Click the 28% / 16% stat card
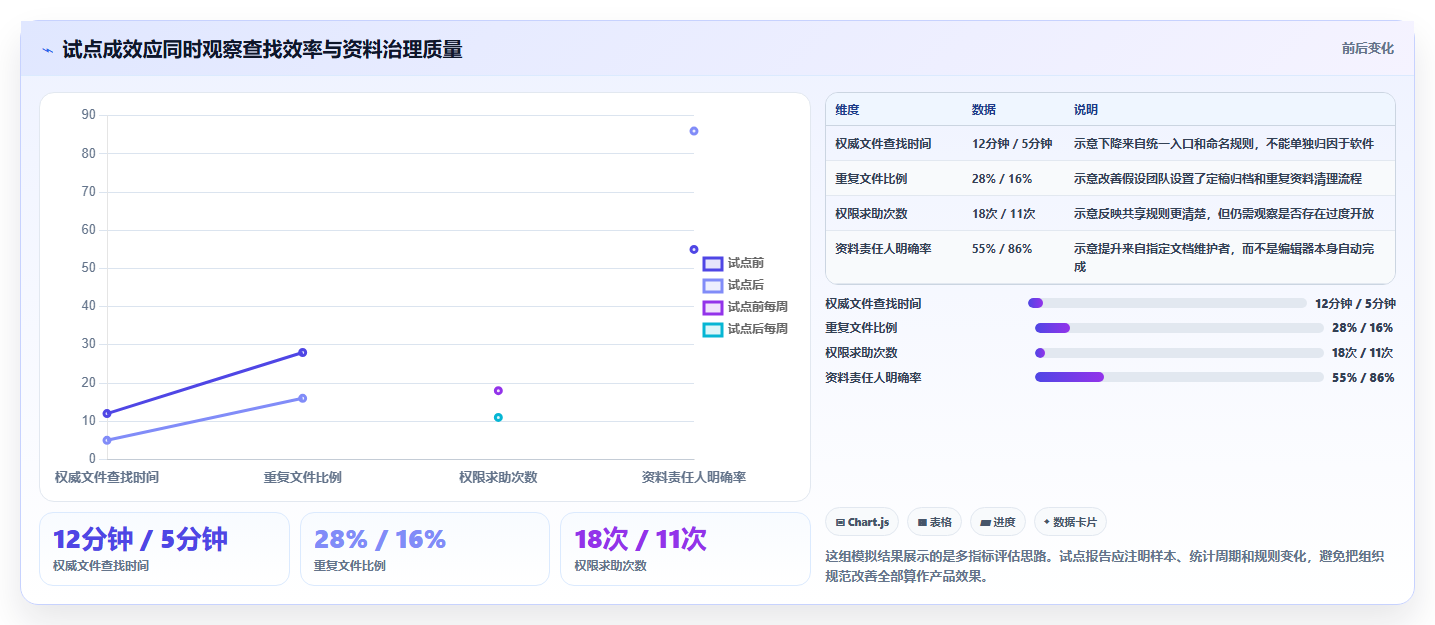 425,549
